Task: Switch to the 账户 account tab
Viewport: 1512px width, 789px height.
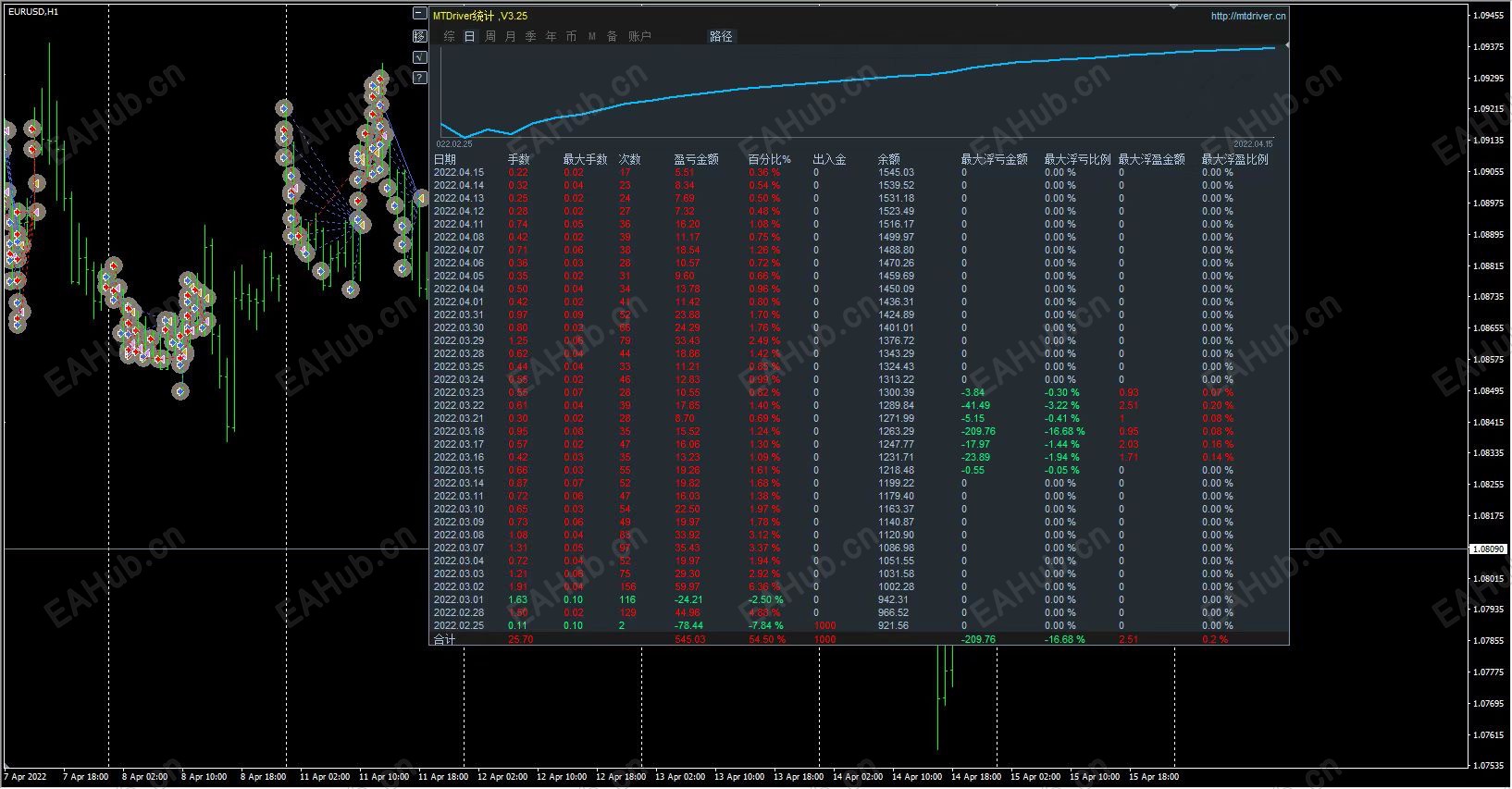Action: click(x=640, y=36)
